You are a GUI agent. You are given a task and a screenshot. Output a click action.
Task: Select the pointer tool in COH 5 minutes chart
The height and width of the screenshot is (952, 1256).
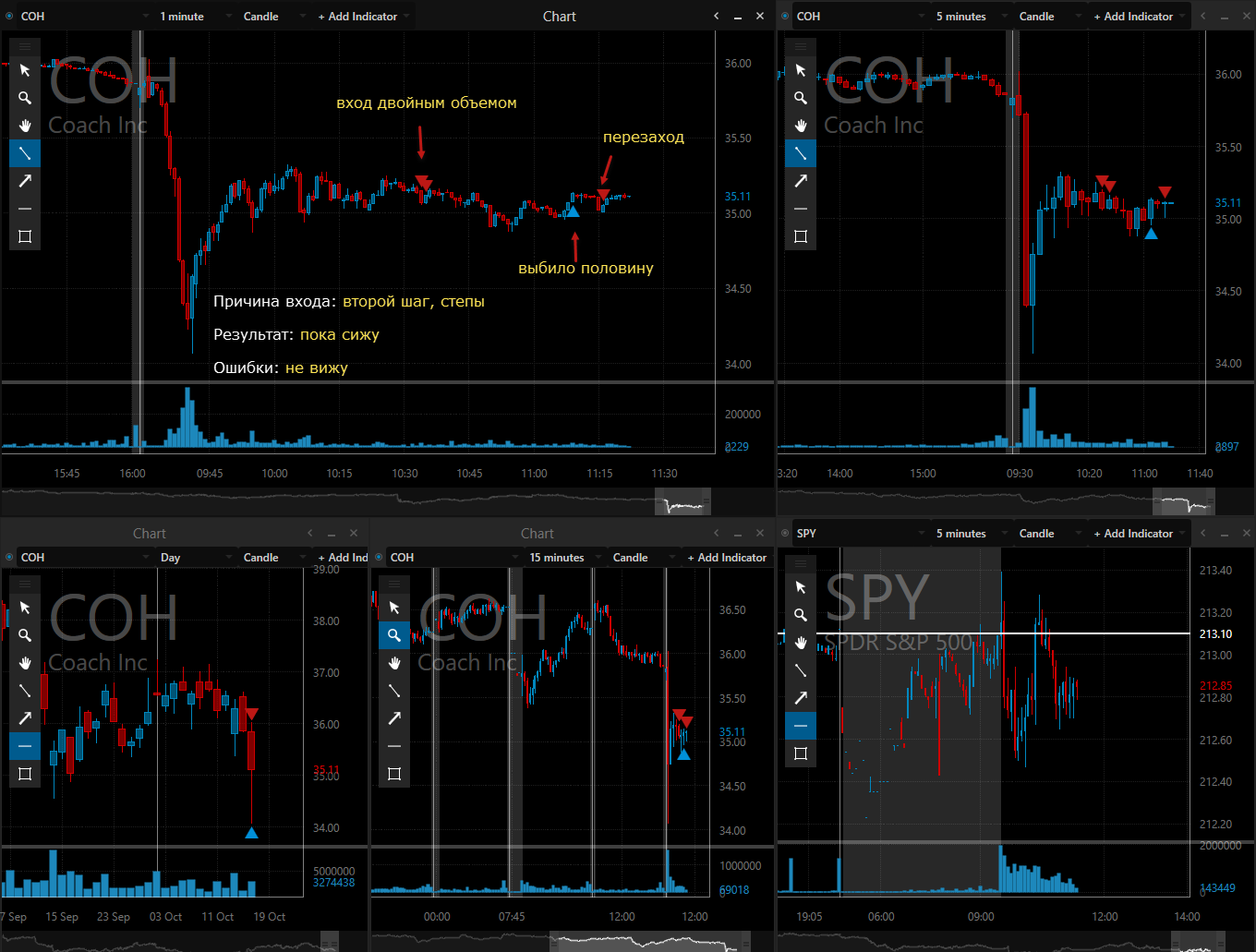coord(801,70)
